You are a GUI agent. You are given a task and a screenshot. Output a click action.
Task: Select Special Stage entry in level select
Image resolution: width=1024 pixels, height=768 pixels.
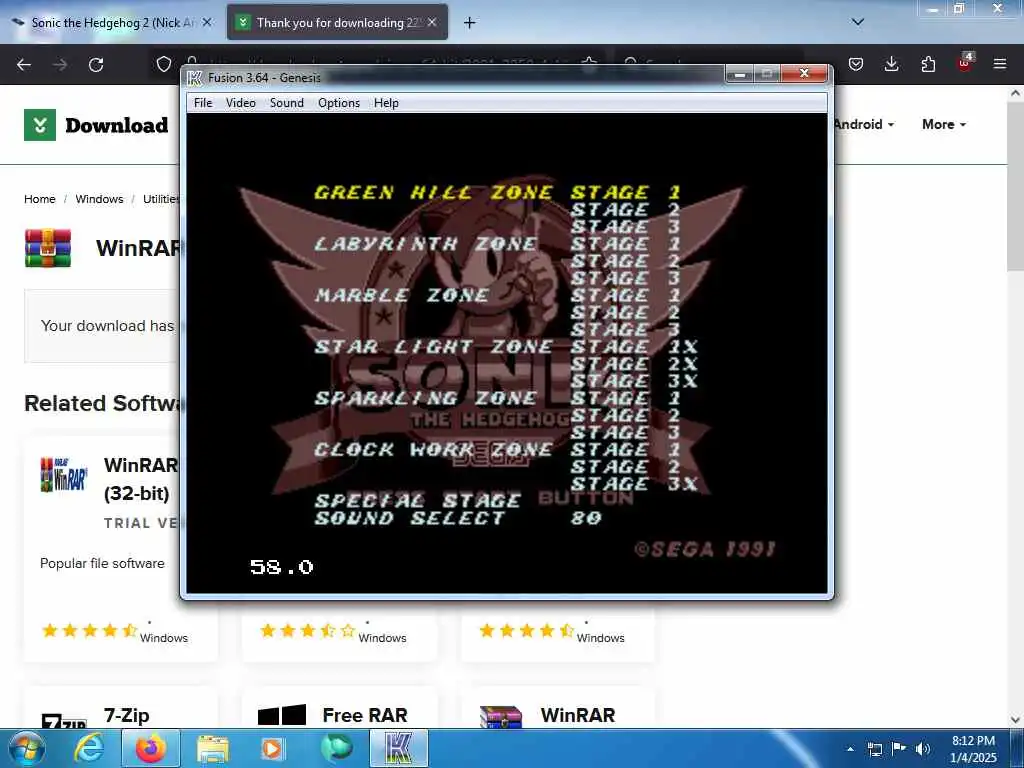pyautogui.click(x=417, y=500)
